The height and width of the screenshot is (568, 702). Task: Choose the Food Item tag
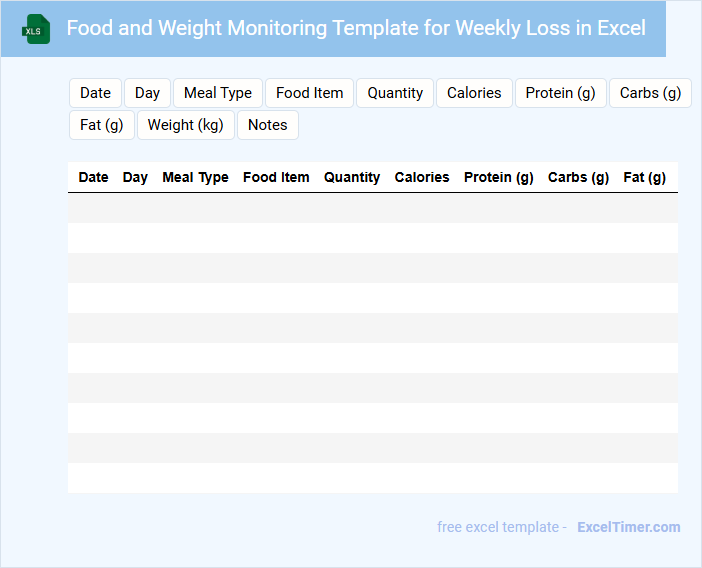pos(309,93)
